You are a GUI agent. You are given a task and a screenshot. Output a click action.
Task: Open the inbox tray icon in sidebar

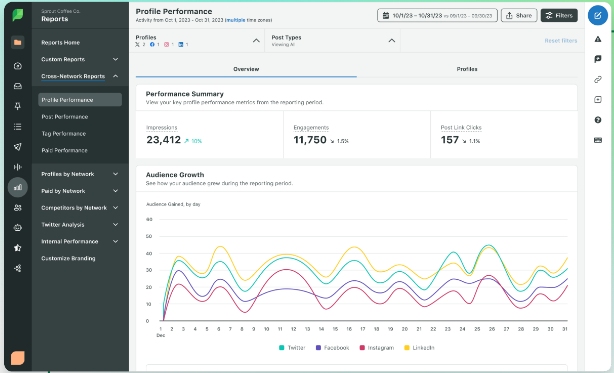(18, 86)
